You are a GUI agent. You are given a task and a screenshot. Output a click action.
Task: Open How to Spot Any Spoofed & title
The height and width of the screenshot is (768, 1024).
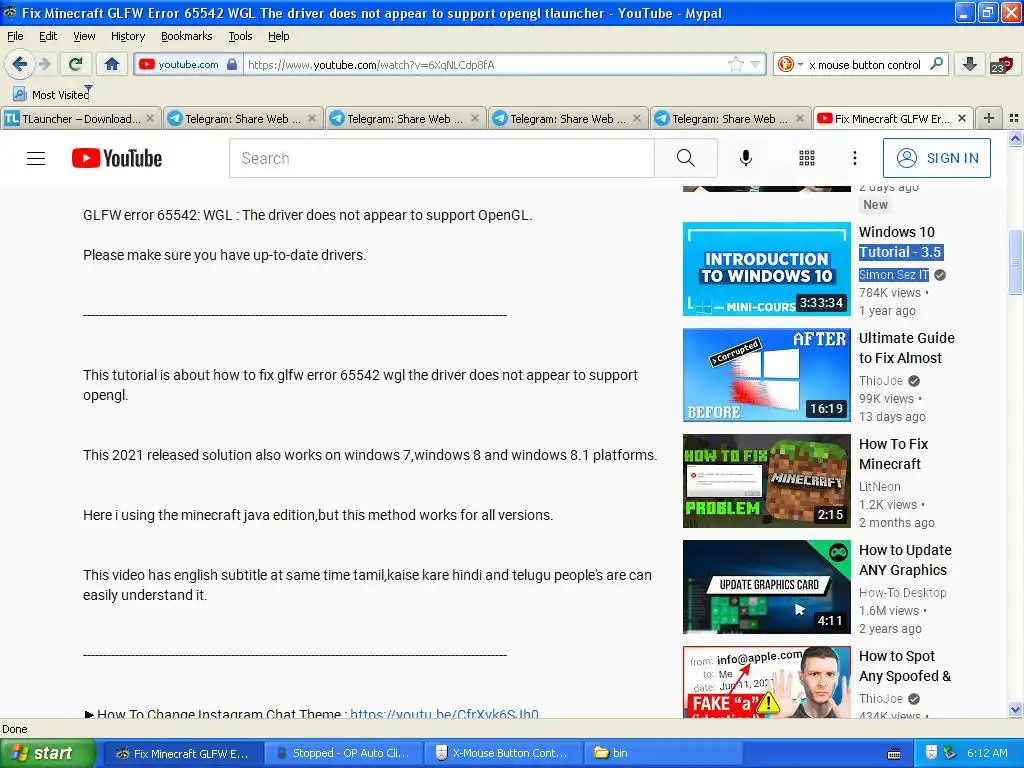[x=905, y=666]
